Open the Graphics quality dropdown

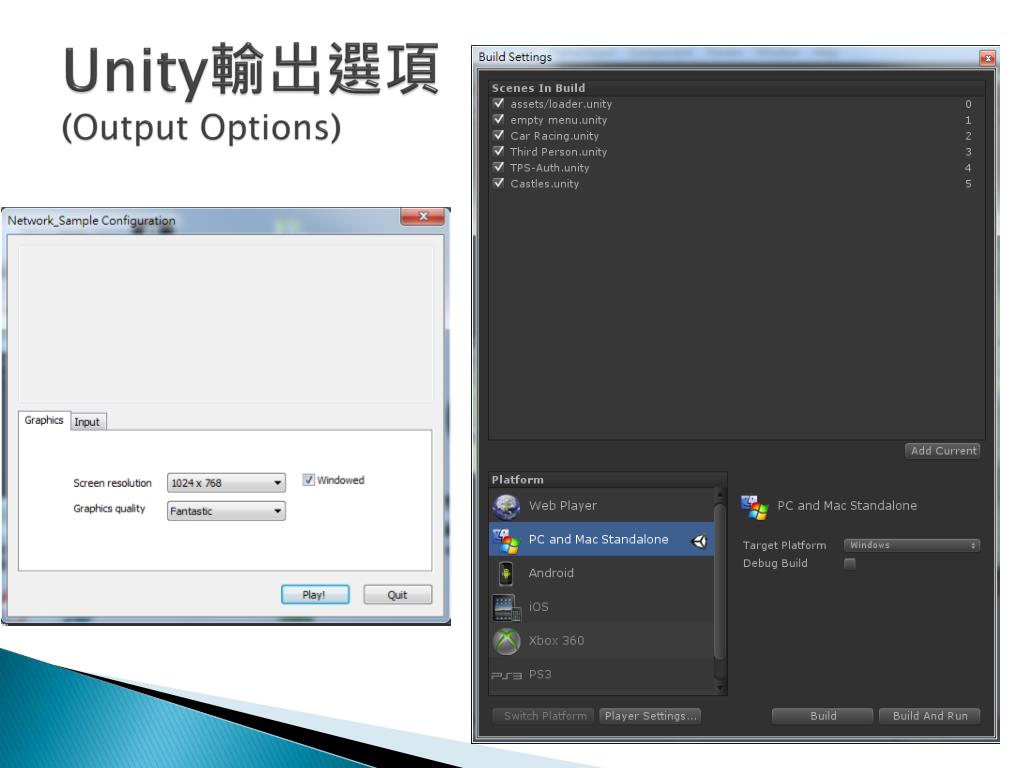[x=226, y=511]
